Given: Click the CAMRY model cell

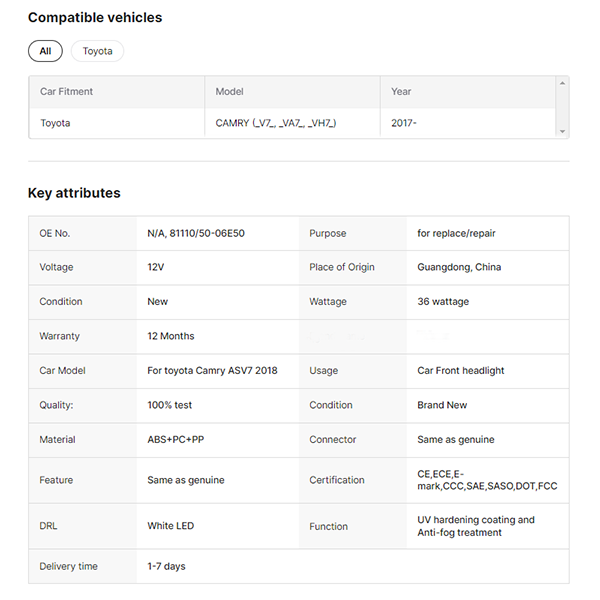Looking at the screenshot, I should (x=276, y=123).
